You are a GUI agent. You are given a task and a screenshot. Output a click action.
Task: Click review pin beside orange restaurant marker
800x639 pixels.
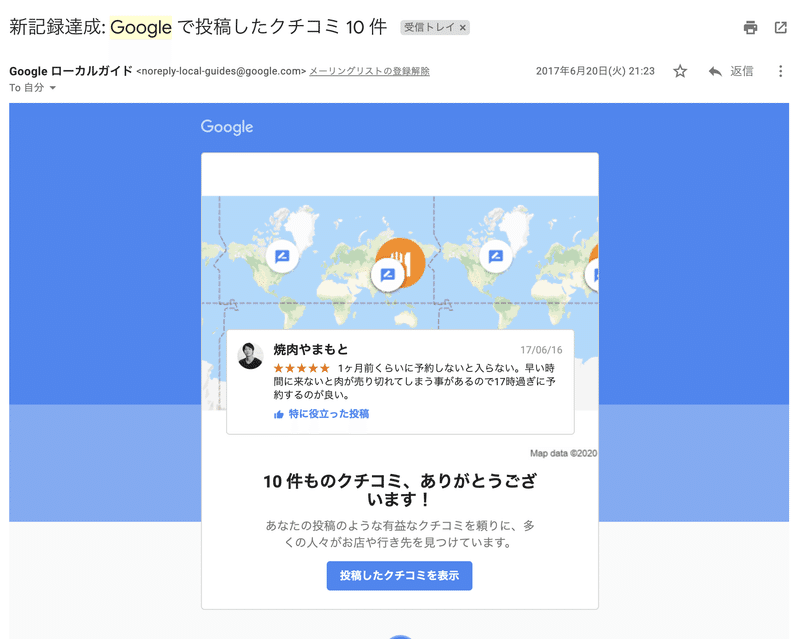point(388,275)
